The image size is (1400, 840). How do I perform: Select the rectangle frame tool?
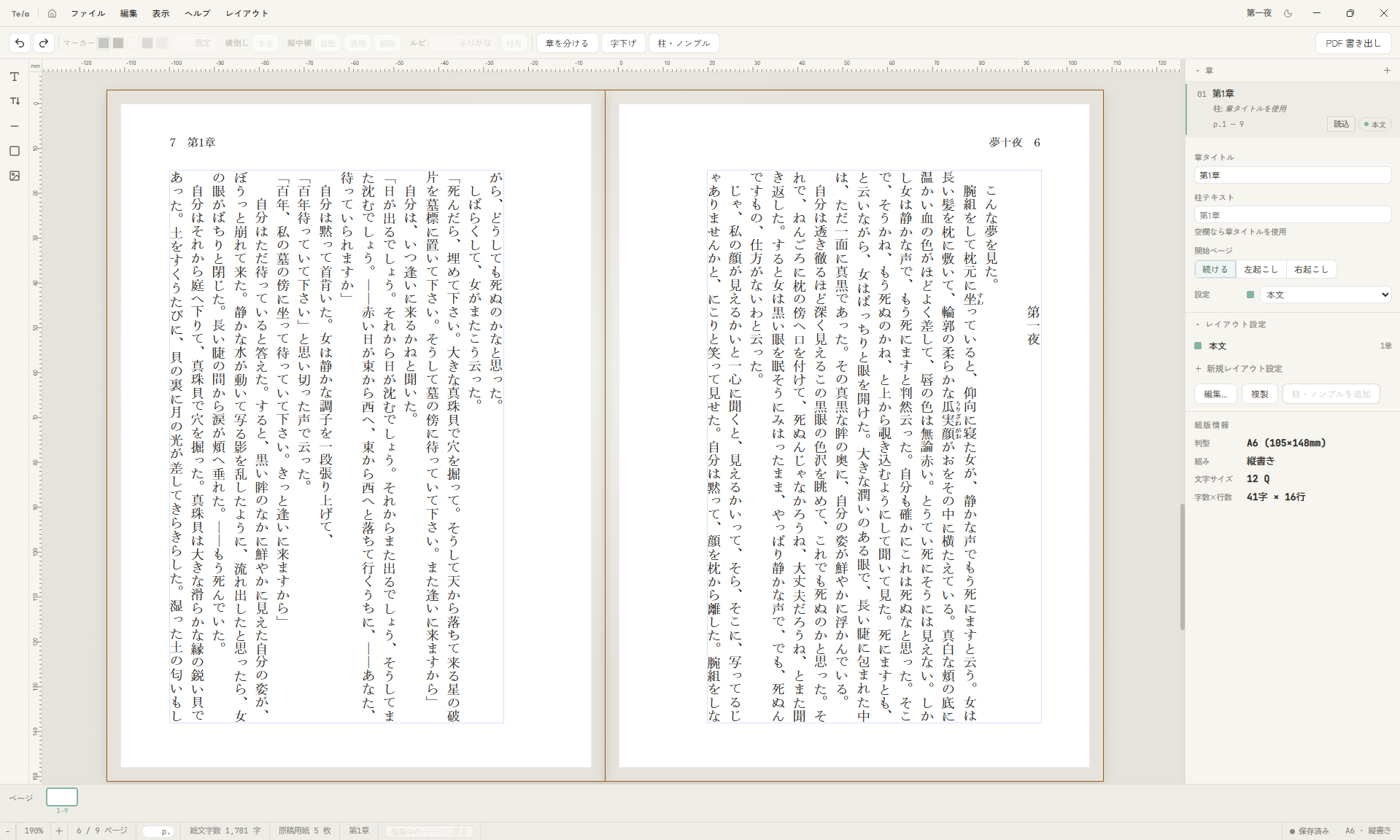pos(15,151)
